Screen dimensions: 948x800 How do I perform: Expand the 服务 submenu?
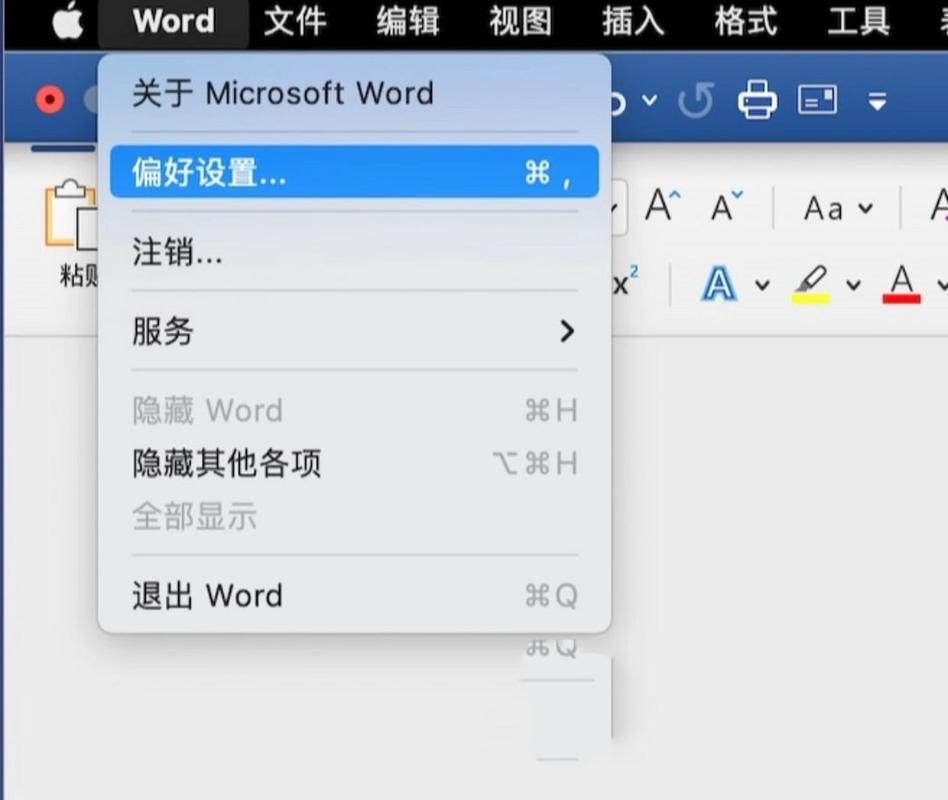pyautogui.click(x=354, y=331)
